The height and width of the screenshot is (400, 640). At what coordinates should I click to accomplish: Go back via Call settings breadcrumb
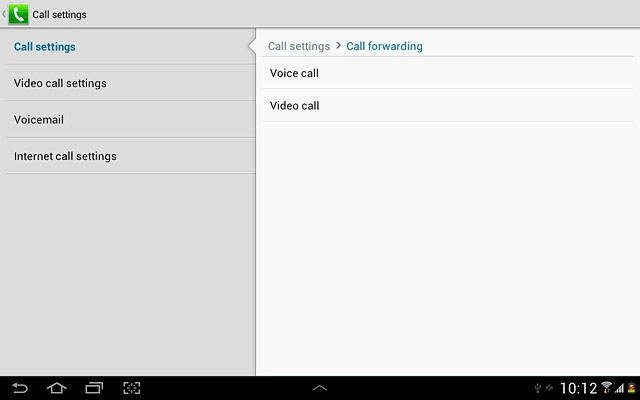point(299,46)
